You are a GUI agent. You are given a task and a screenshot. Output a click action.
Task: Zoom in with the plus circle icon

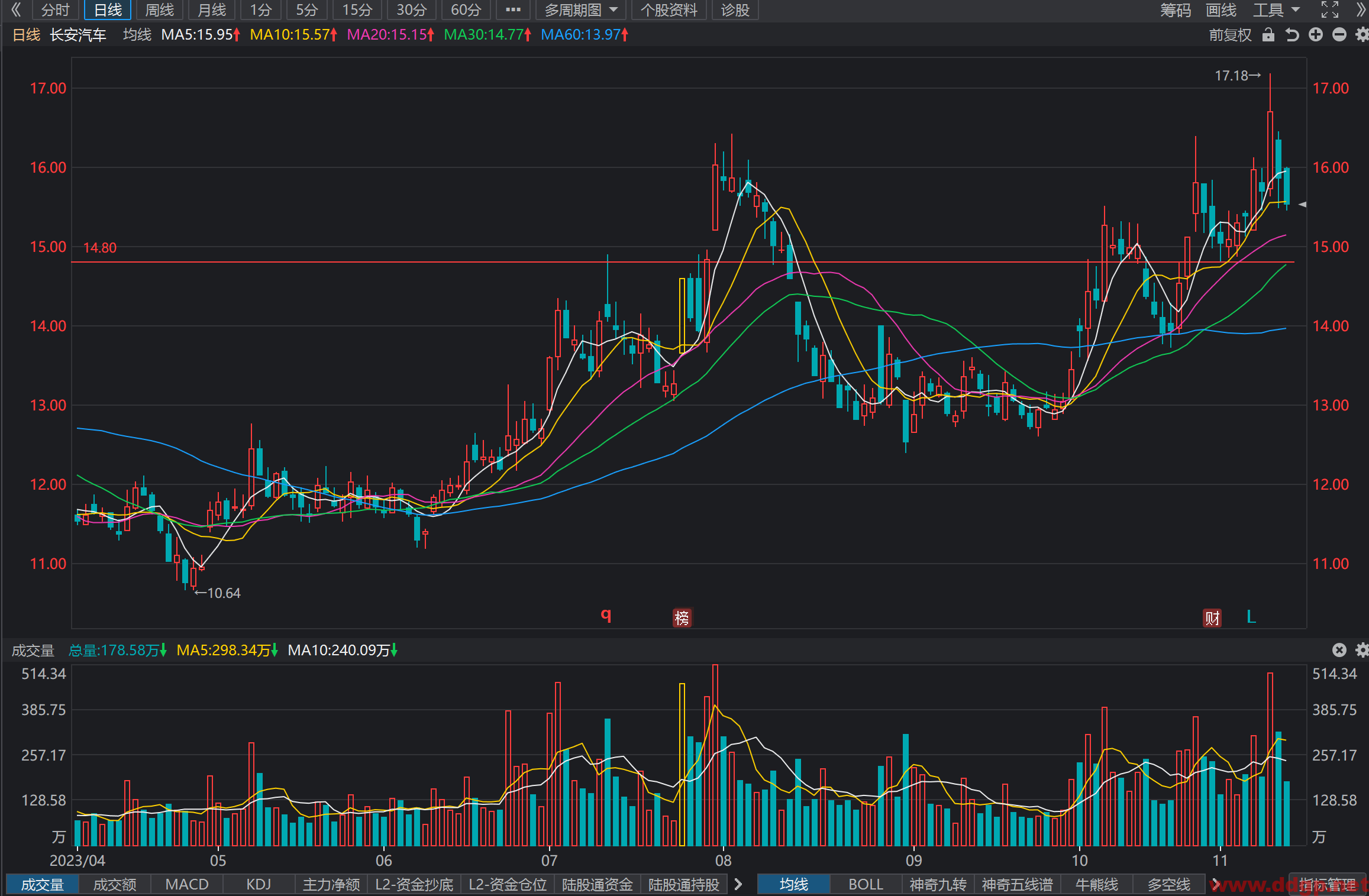tap(1316, 35)
